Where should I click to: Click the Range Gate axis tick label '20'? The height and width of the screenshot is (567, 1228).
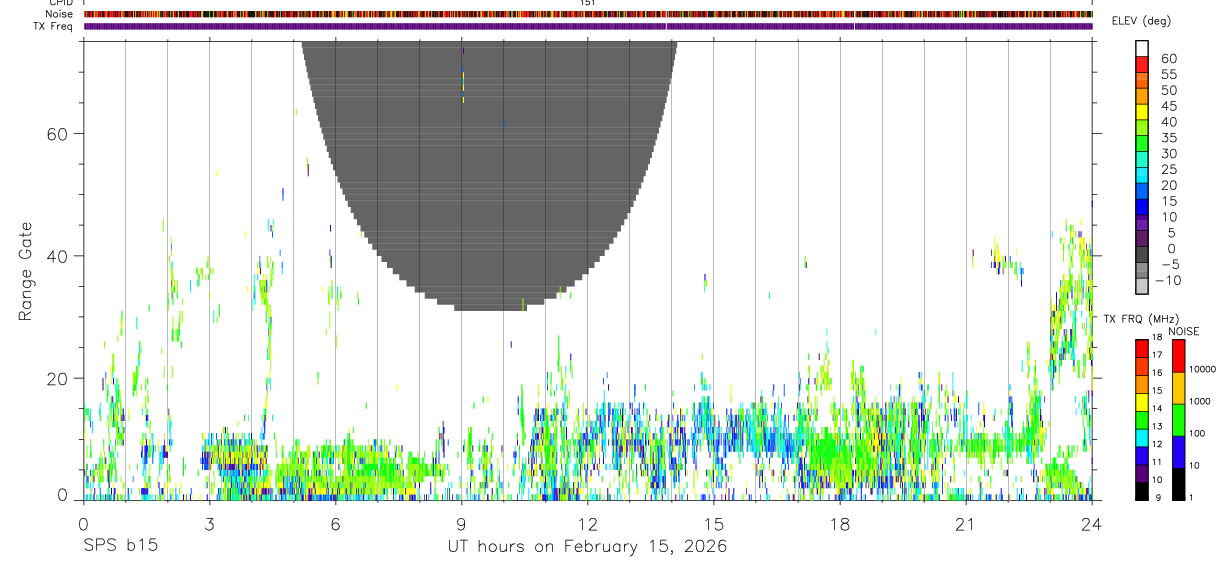(x=59, y=378)
